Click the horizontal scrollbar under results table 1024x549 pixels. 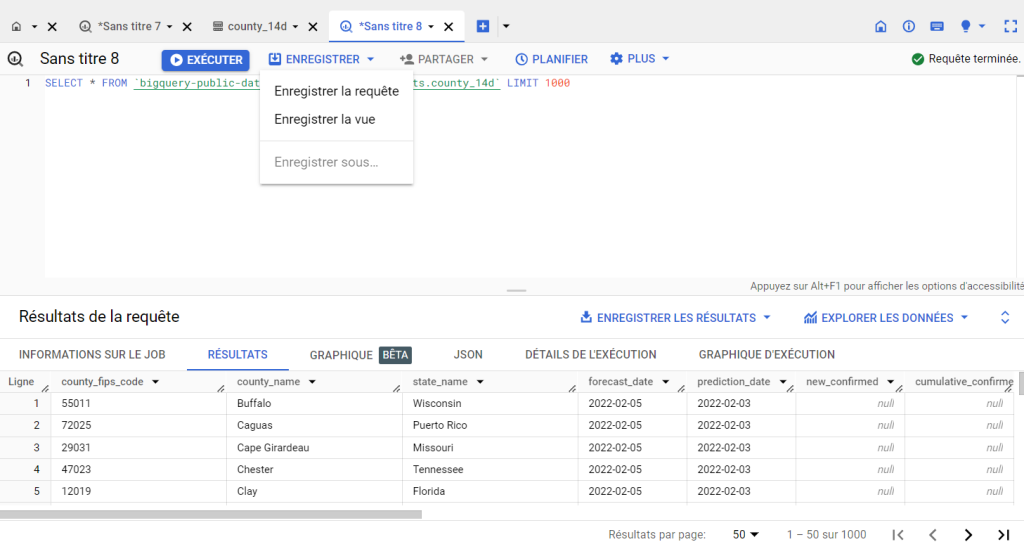(210, 515)
